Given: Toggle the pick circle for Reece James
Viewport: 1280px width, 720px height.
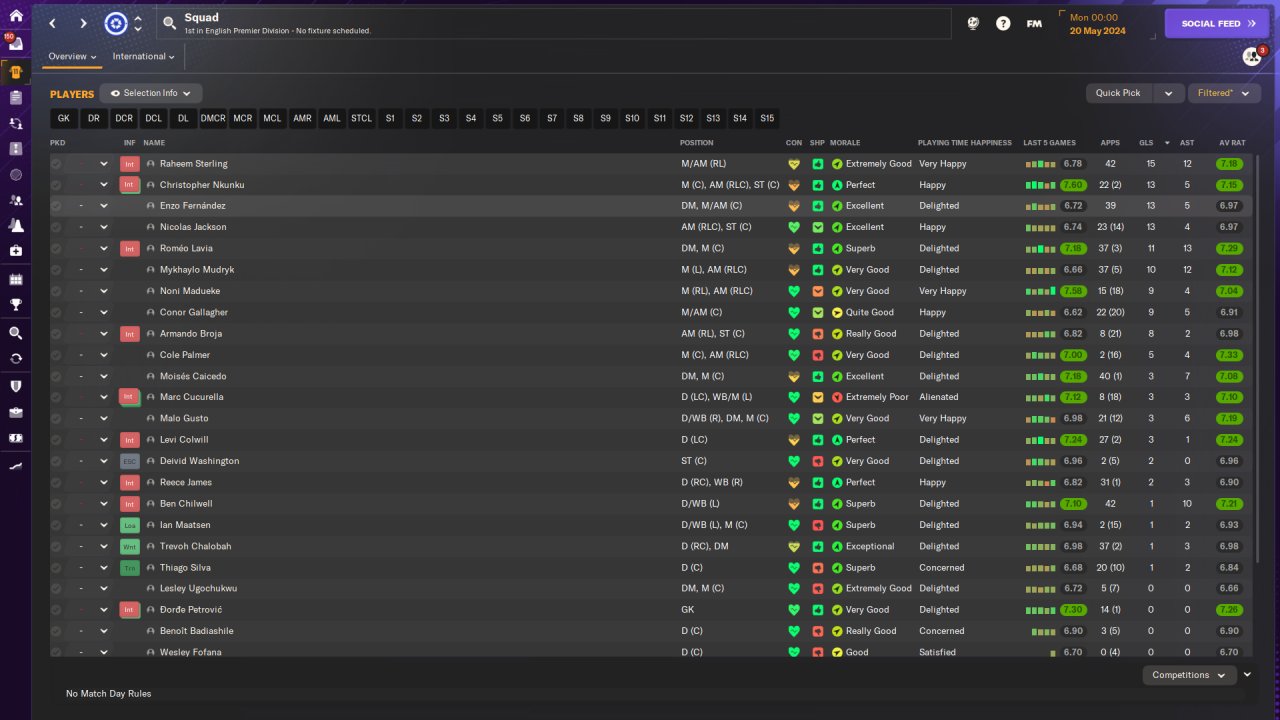Looking at the screenshot, I should click(x=56, y=482).
